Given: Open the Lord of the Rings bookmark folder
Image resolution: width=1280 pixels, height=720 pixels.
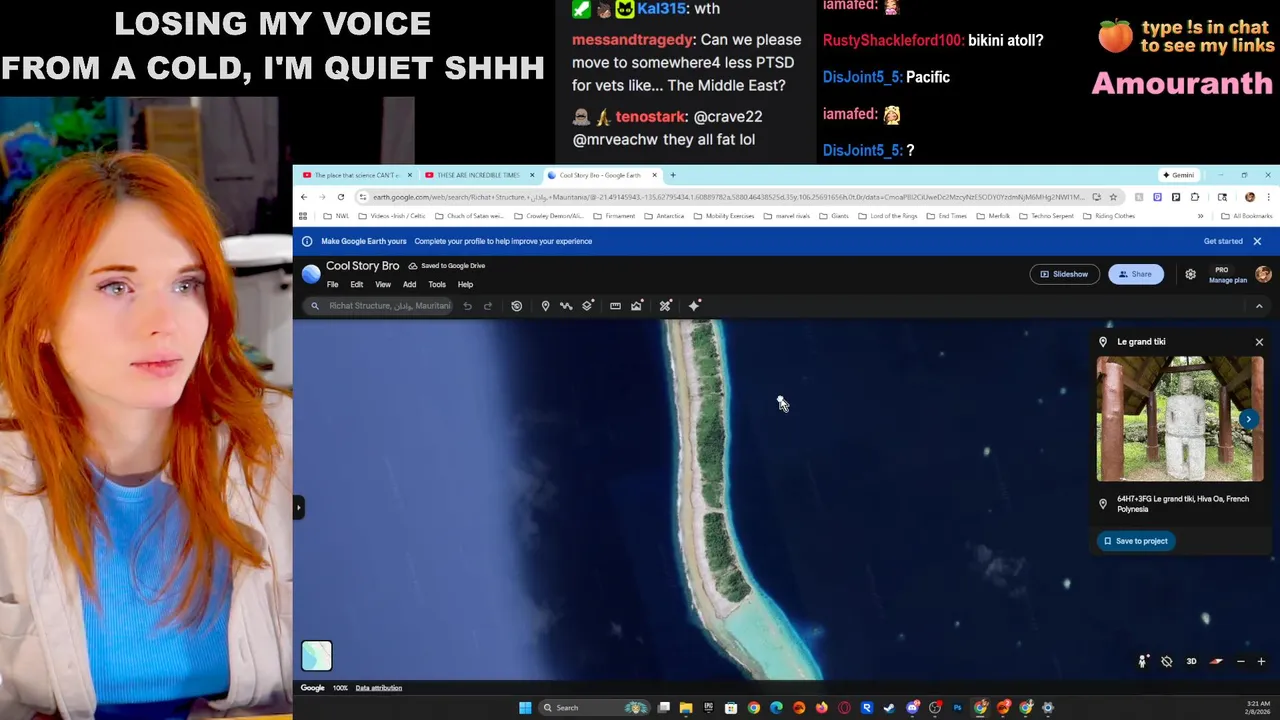Looking at the screenshot, I should pyautogui.click(x=887, y=216).
